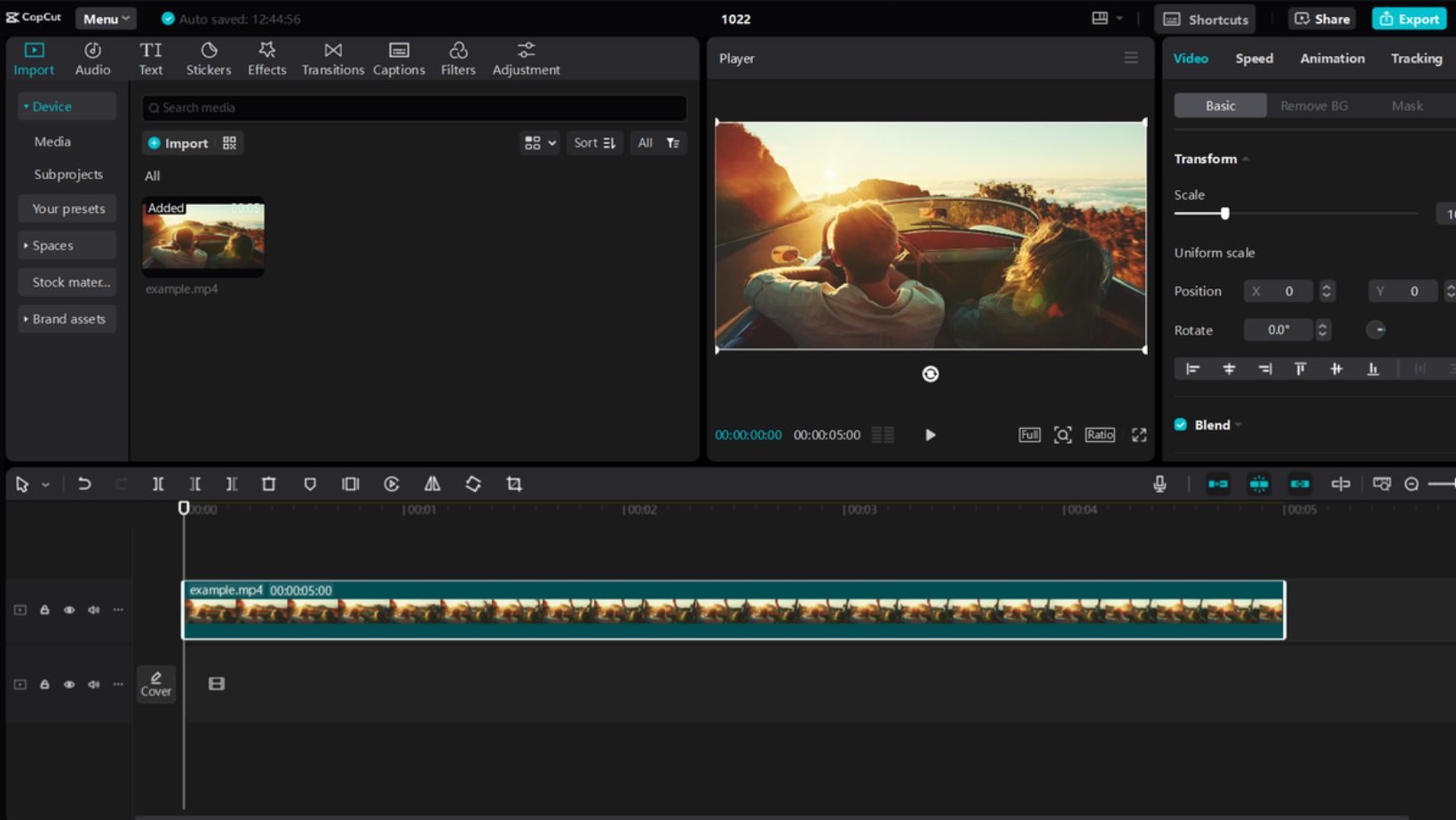1456x820 pixels.
Task: Expand Brand assets section
Action: [67, 319]
